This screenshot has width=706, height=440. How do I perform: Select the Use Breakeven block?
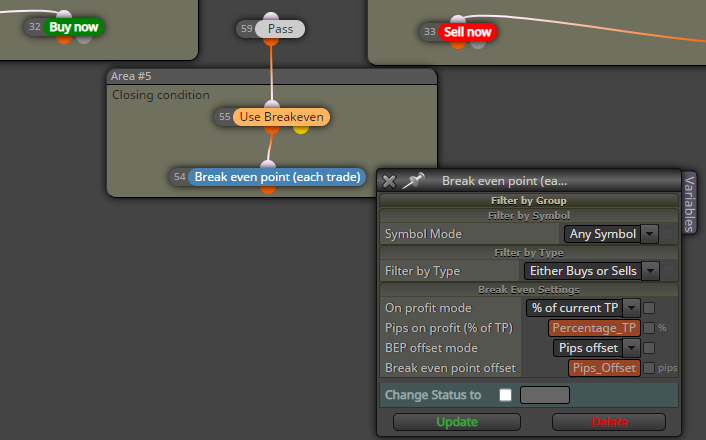[281, 117]
